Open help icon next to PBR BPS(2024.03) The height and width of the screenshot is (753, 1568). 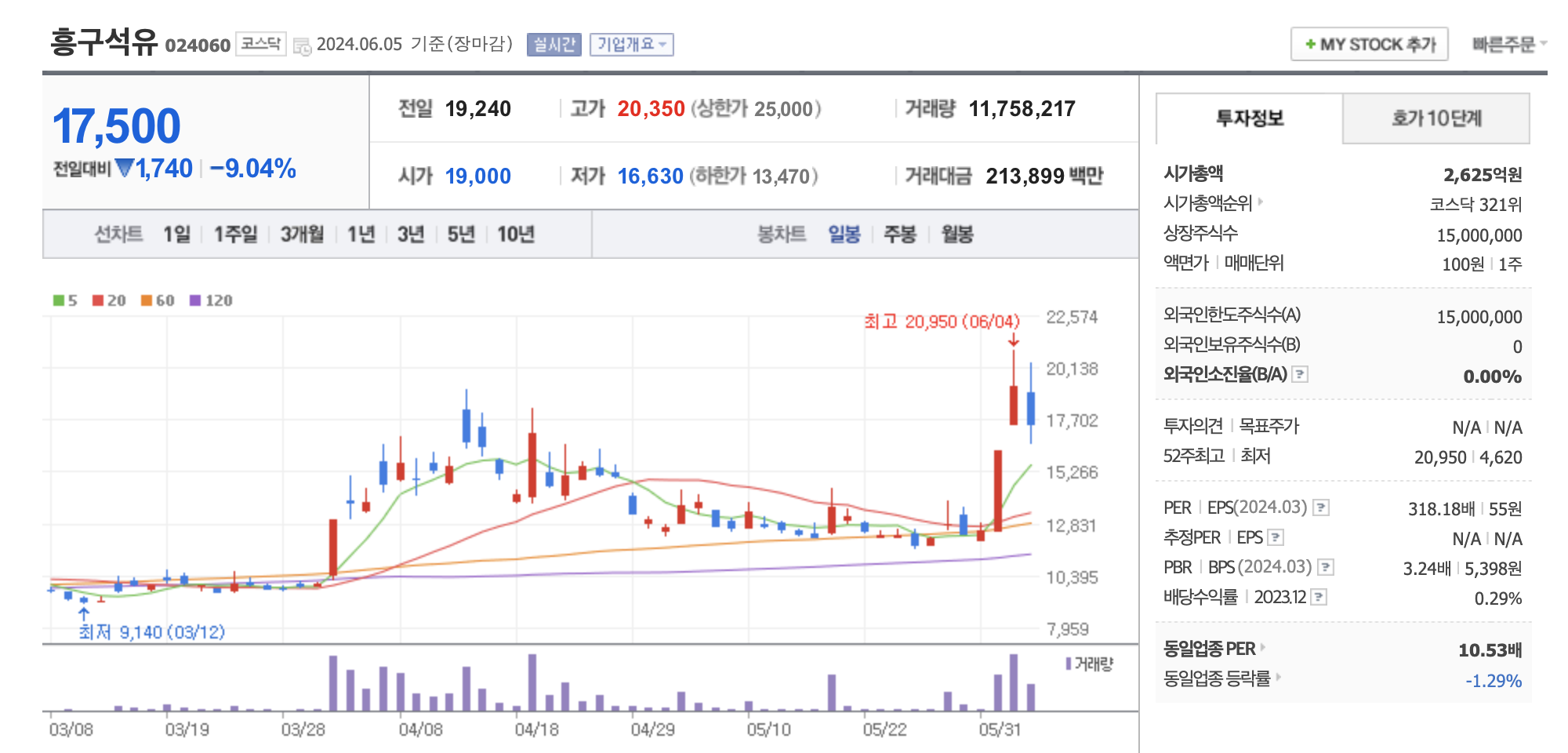(1326, 567)
